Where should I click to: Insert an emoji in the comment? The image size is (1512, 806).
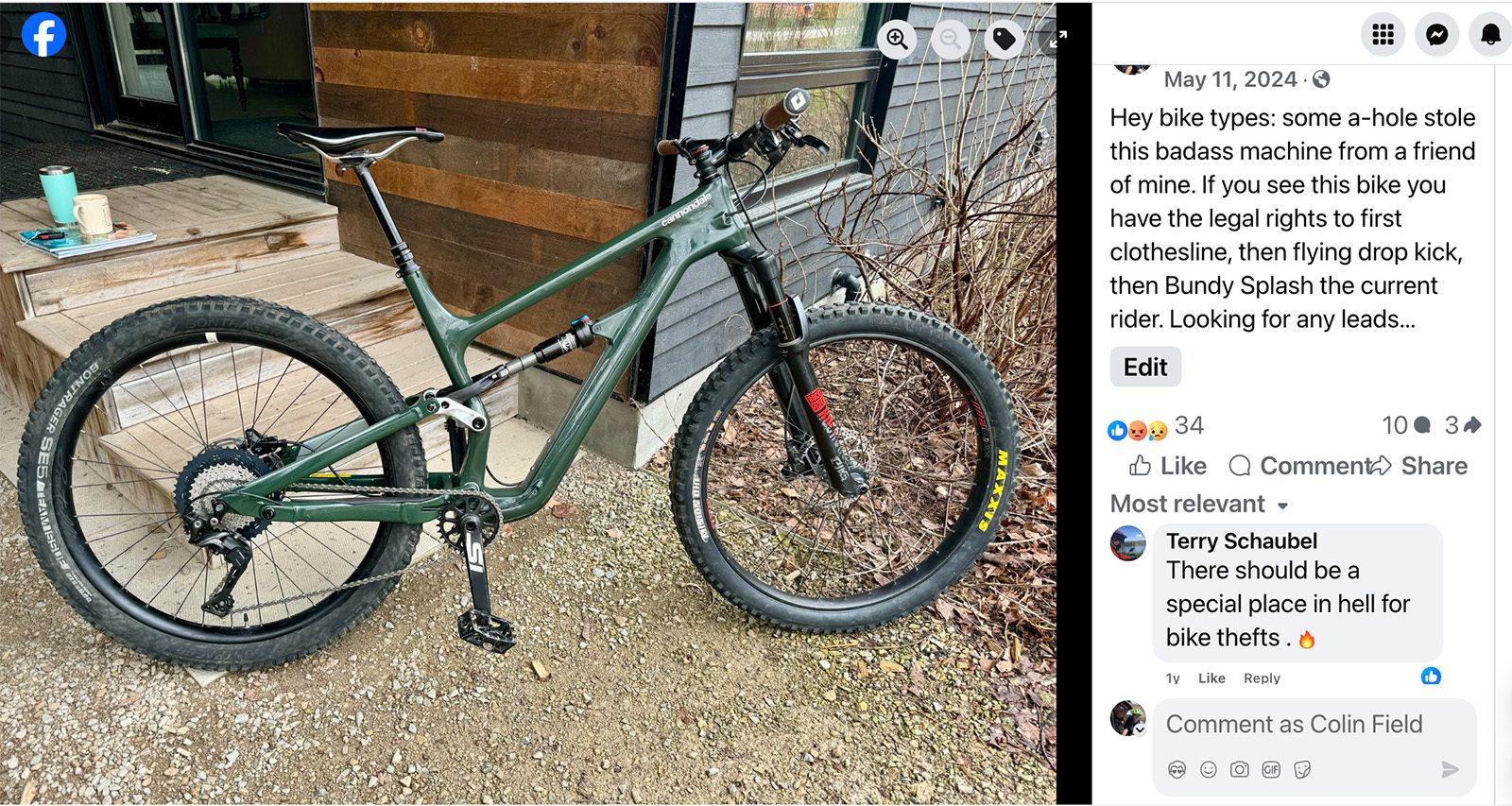pos(1209,769)
